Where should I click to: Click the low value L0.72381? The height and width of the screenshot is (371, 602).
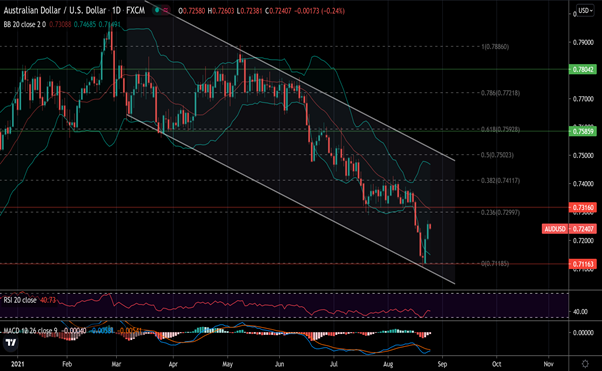tap(250, 11)
